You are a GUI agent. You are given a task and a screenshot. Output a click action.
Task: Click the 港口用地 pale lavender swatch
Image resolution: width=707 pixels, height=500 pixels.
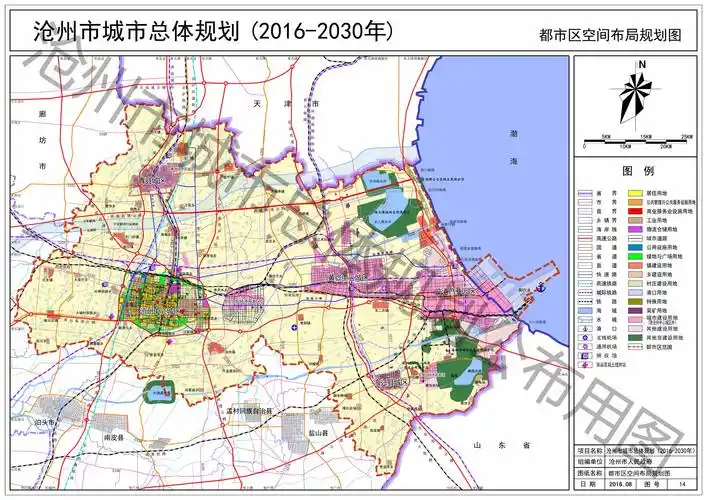tap(634, 293)
